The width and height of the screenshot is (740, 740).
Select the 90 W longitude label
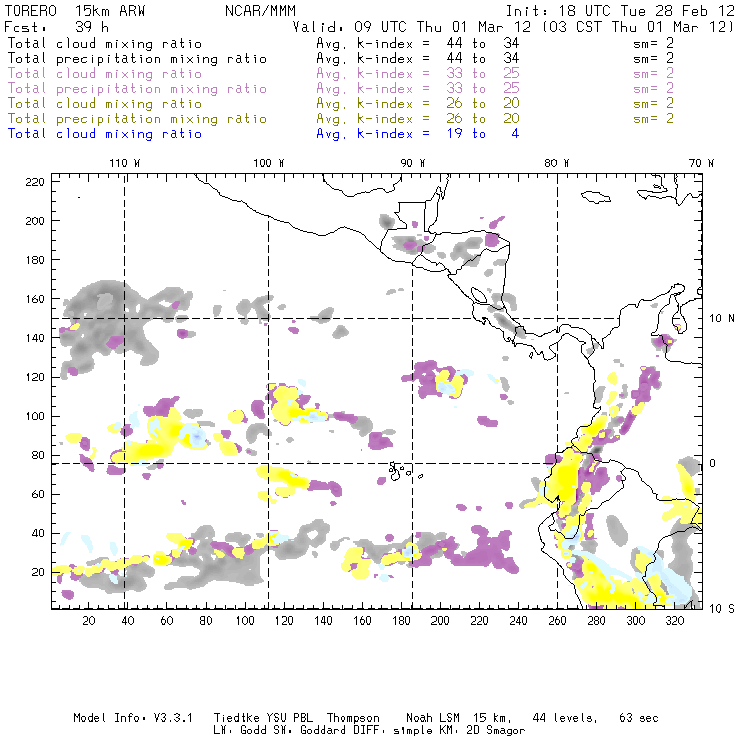coord(413,163)
